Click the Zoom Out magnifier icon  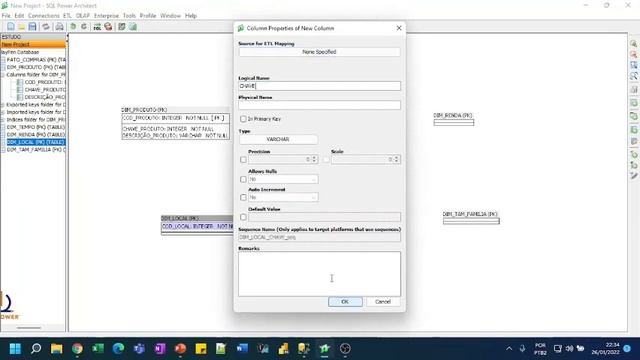pyautogui.click(x=633, y=54)
